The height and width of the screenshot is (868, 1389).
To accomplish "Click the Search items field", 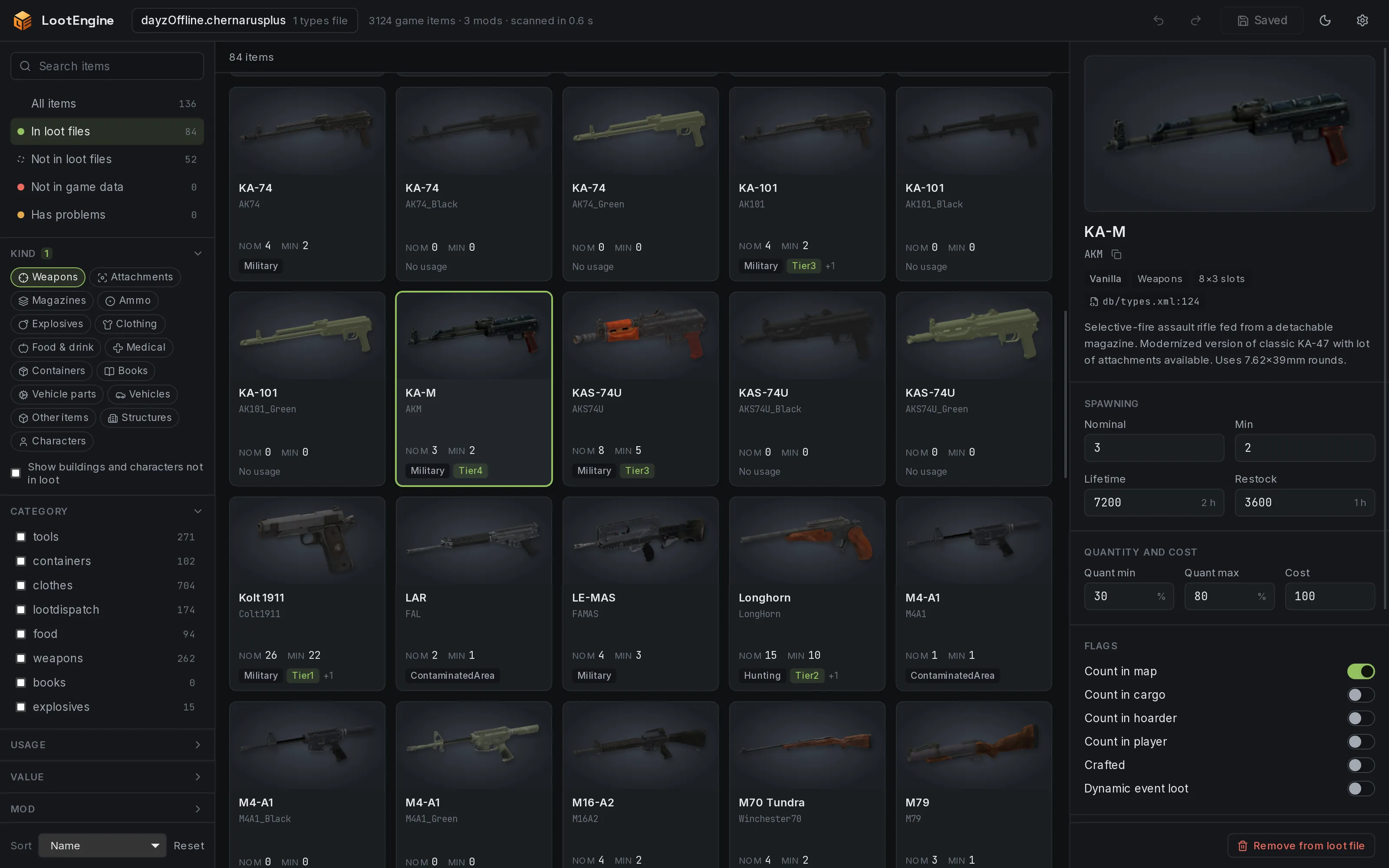I will pyautogui.click(x=107, y=66).
